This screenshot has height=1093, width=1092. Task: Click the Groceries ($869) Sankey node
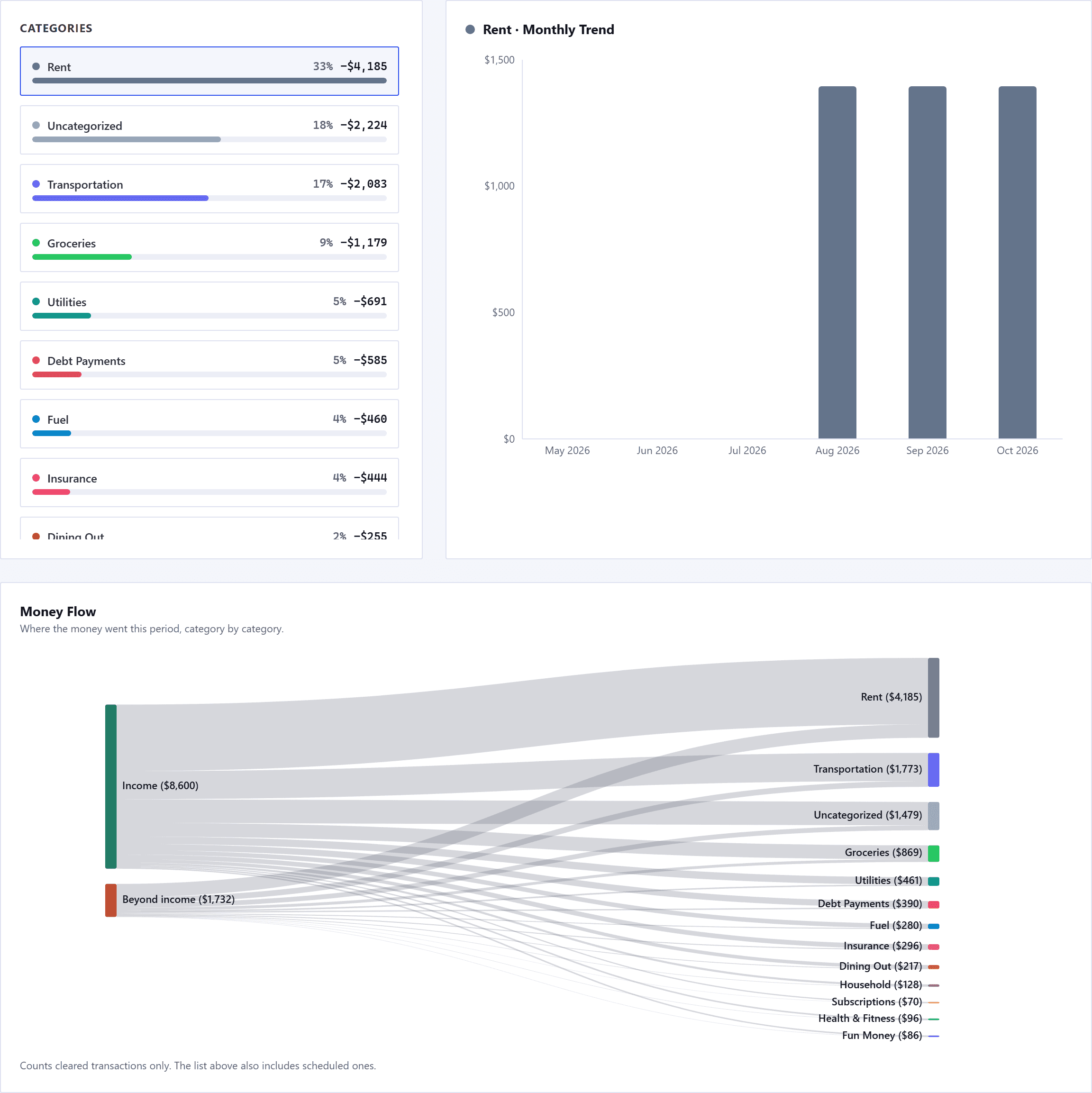934,854
